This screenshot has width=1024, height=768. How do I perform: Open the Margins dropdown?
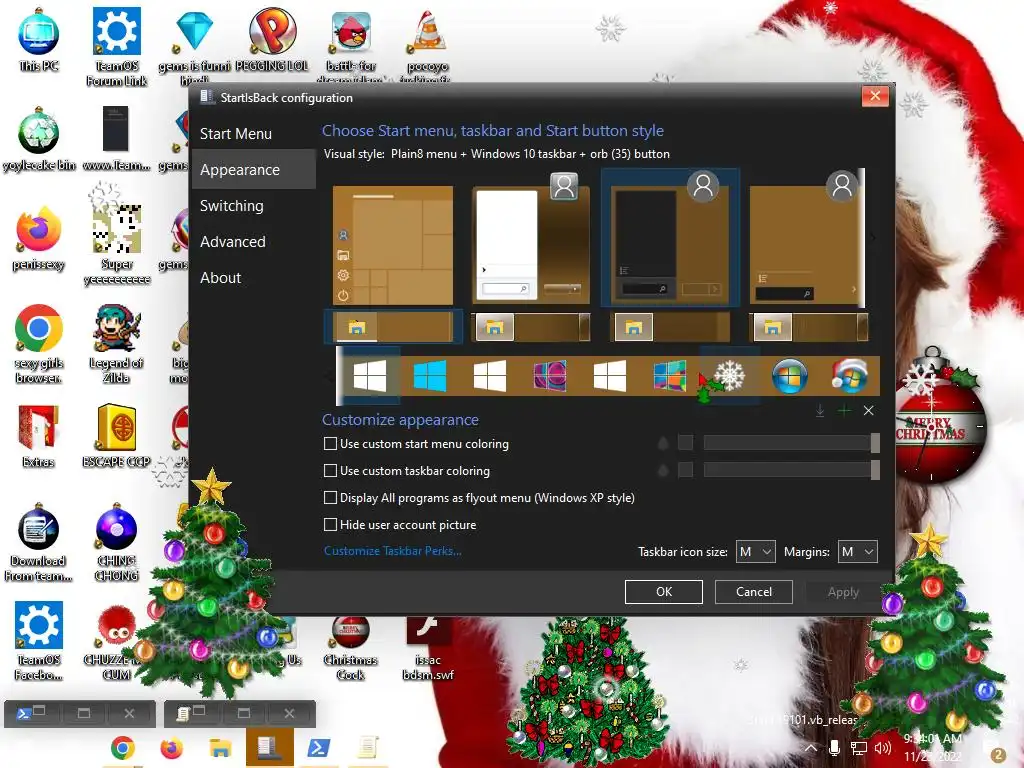857,552
